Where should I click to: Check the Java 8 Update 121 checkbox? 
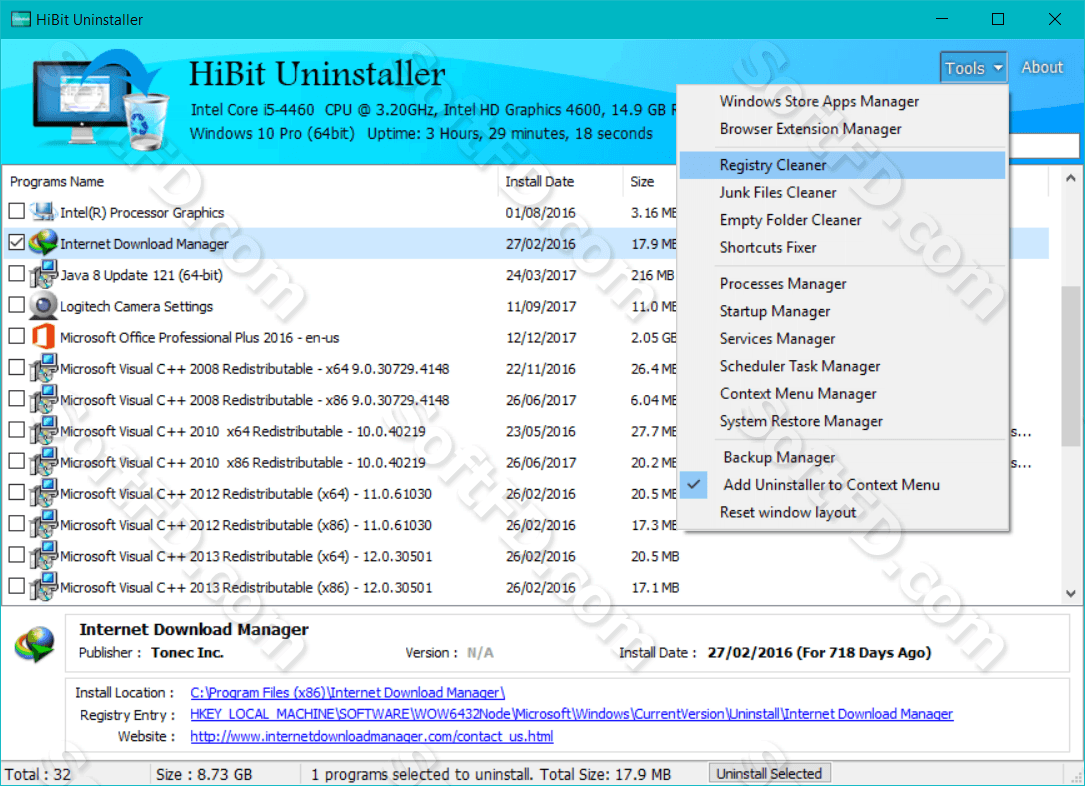point(17,273)
